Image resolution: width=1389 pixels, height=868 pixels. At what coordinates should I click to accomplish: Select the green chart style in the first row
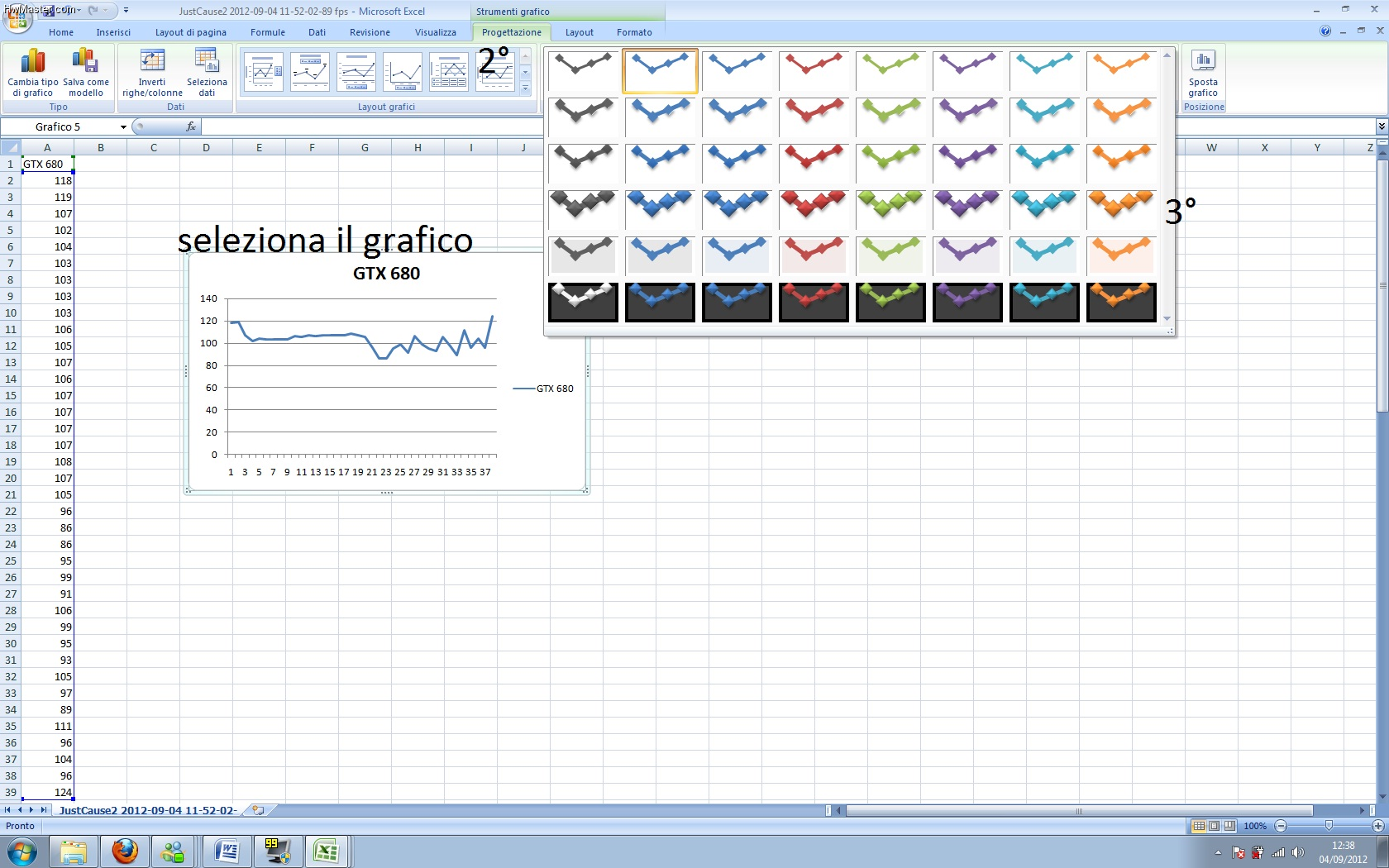890,71
